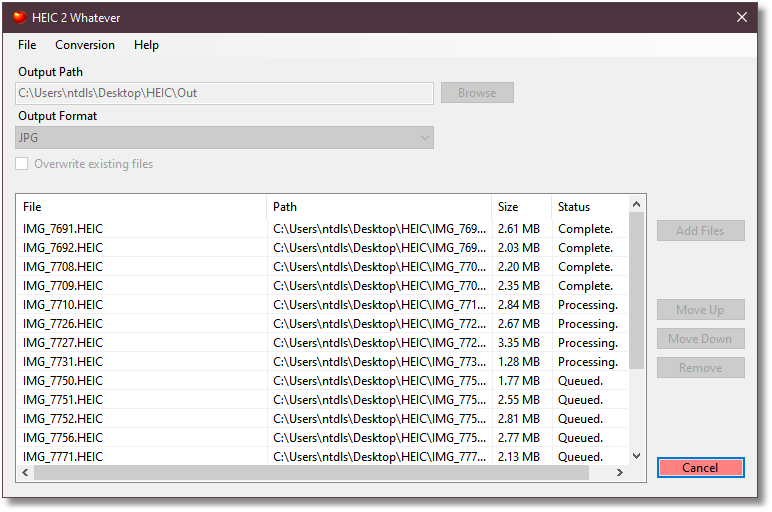Viewport: 772px width, 512px height.
Task: Click the 1.77 MB size cell
Action: 518,381
